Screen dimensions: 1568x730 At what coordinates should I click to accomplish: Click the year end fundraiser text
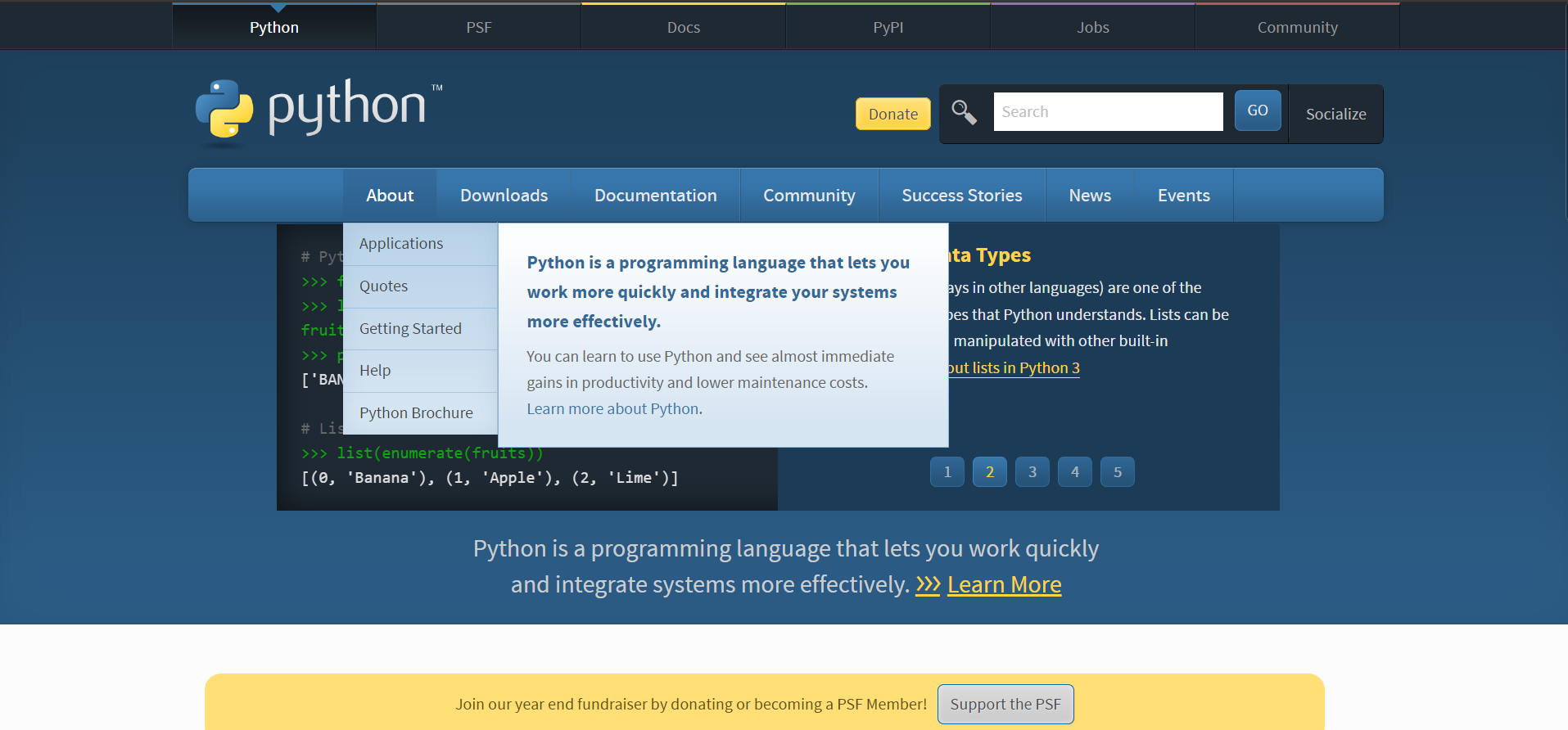pos(691,705)
